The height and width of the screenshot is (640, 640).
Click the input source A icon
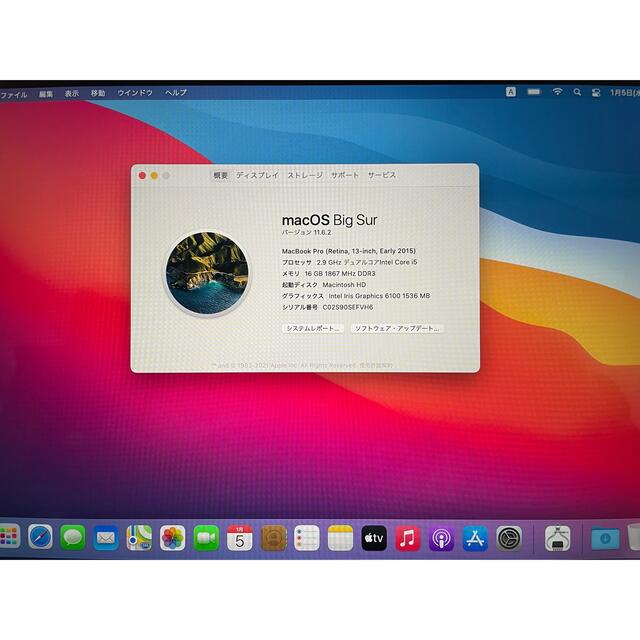point(511,92)
